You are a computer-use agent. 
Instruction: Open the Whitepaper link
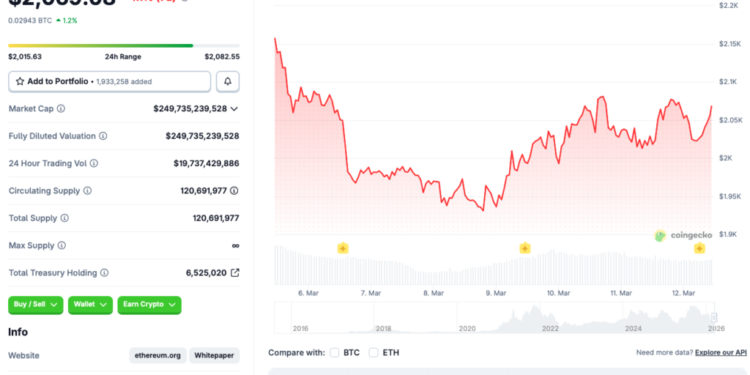click(214, 355)
